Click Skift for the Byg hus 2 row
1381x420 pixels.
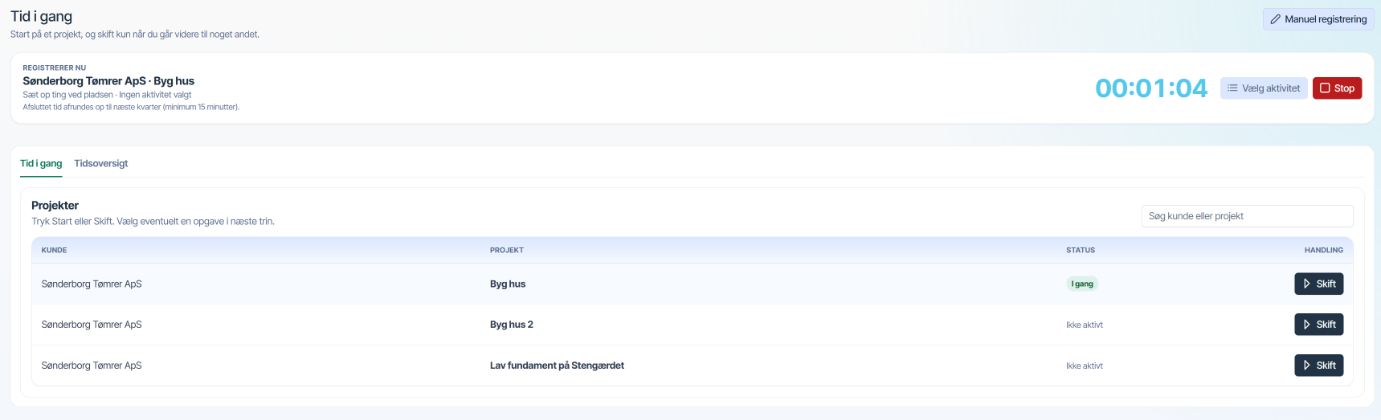click(x=1319, y=325)
